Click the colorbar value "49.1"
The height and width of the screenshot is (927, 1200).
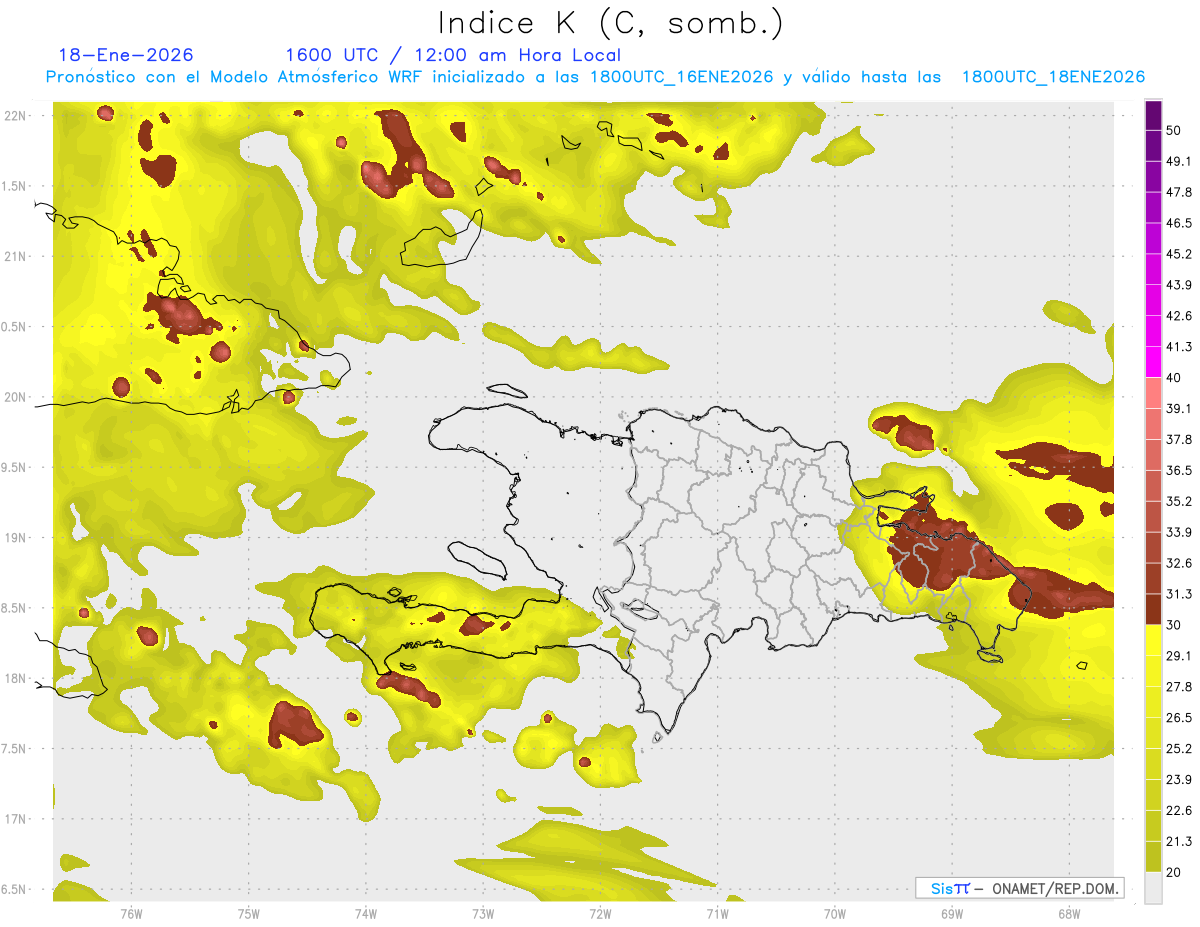point(1179,162)
